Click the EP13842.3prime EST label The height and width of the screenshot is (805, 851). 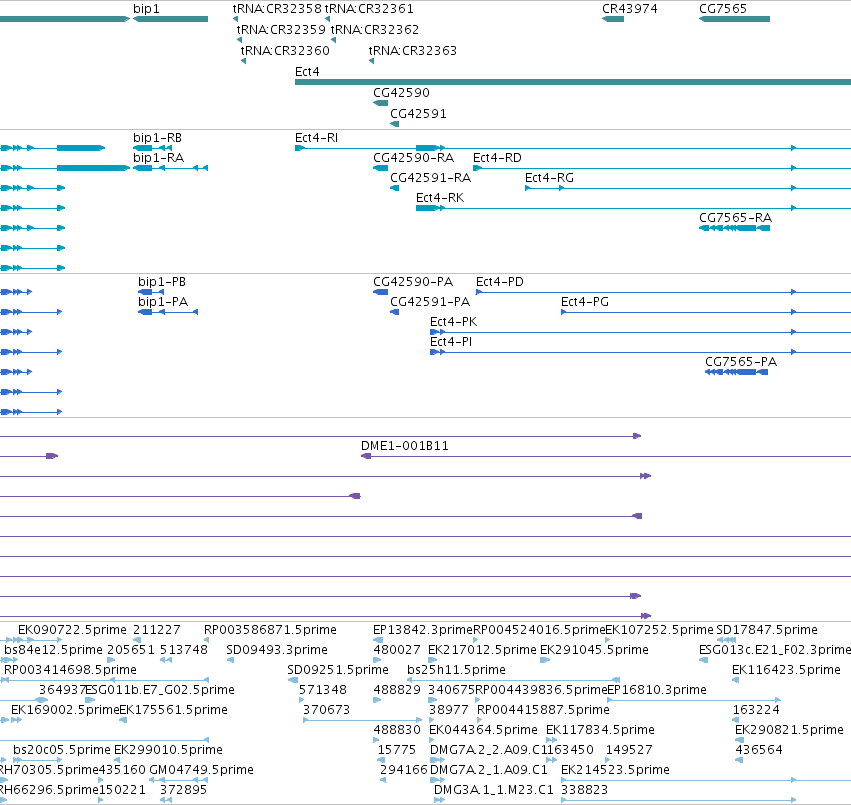tap(423, 630)
